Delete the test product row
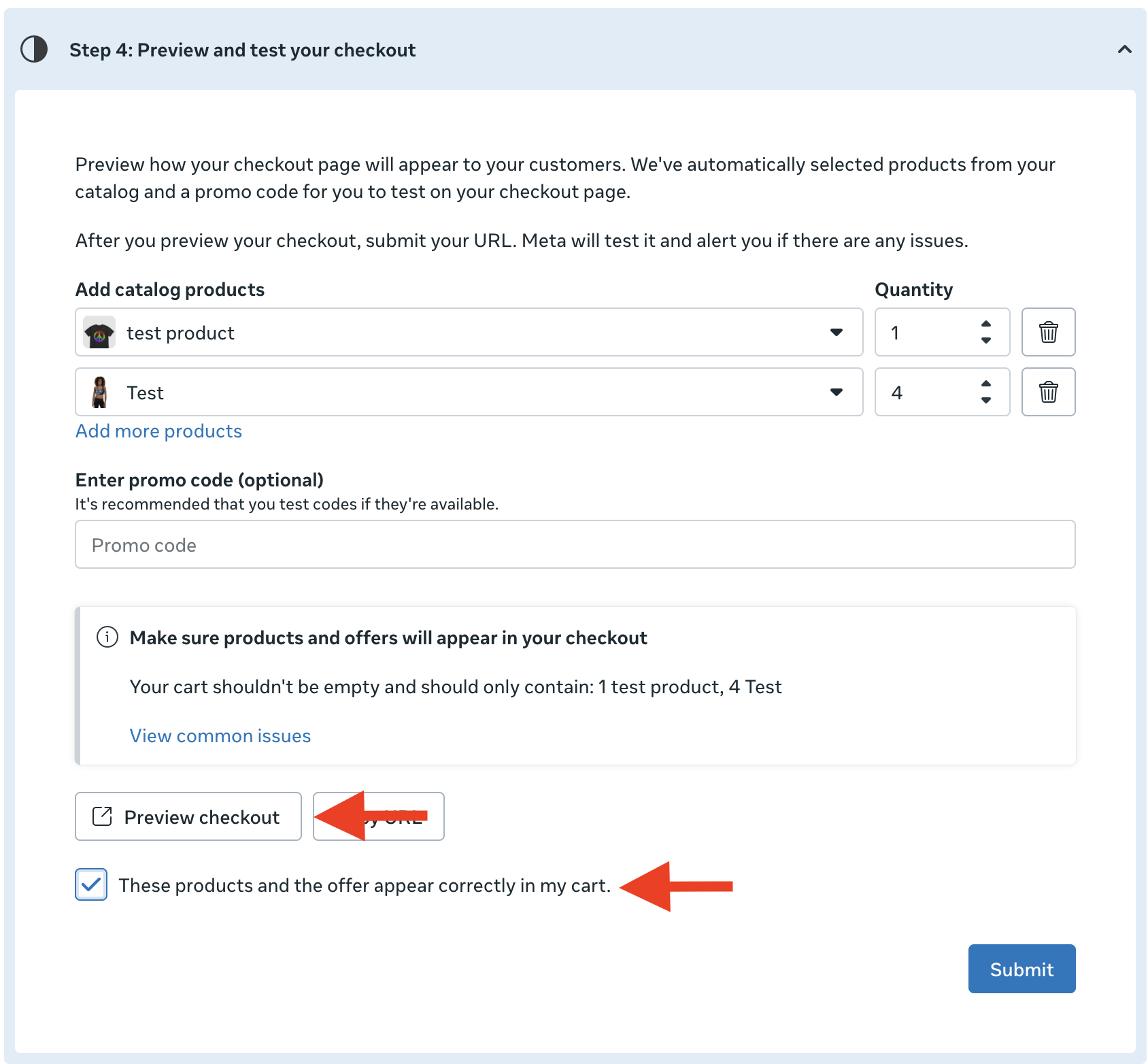 (x=1048, y=333)
